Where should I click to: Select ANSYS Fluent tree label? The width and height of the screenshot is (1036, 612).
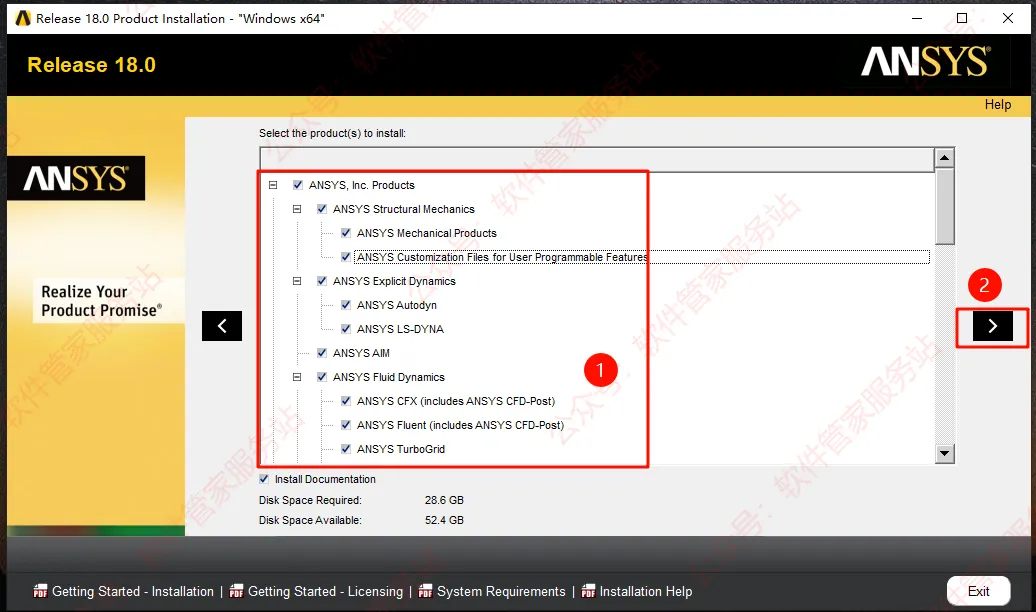461,425
